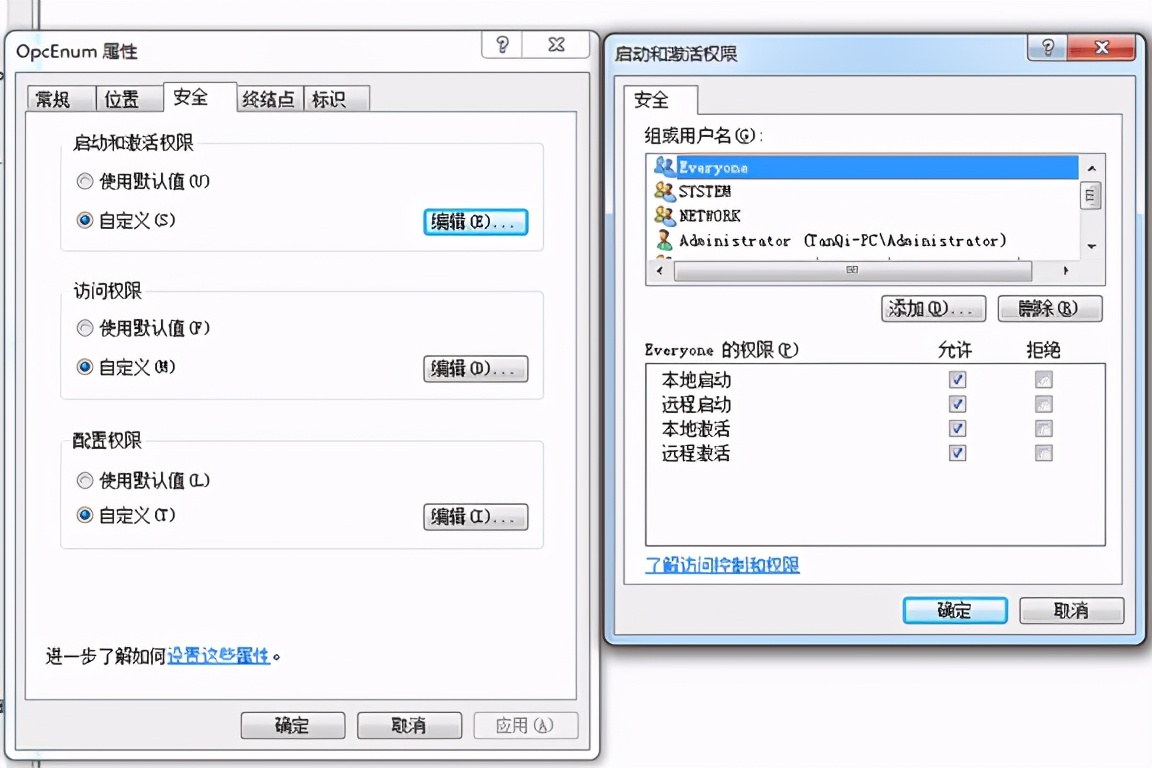Uncheck 允许 for 本地启动 permission
Image resolution: width=1152 pixels, height=768 pixels.
(x=957, y=379)
